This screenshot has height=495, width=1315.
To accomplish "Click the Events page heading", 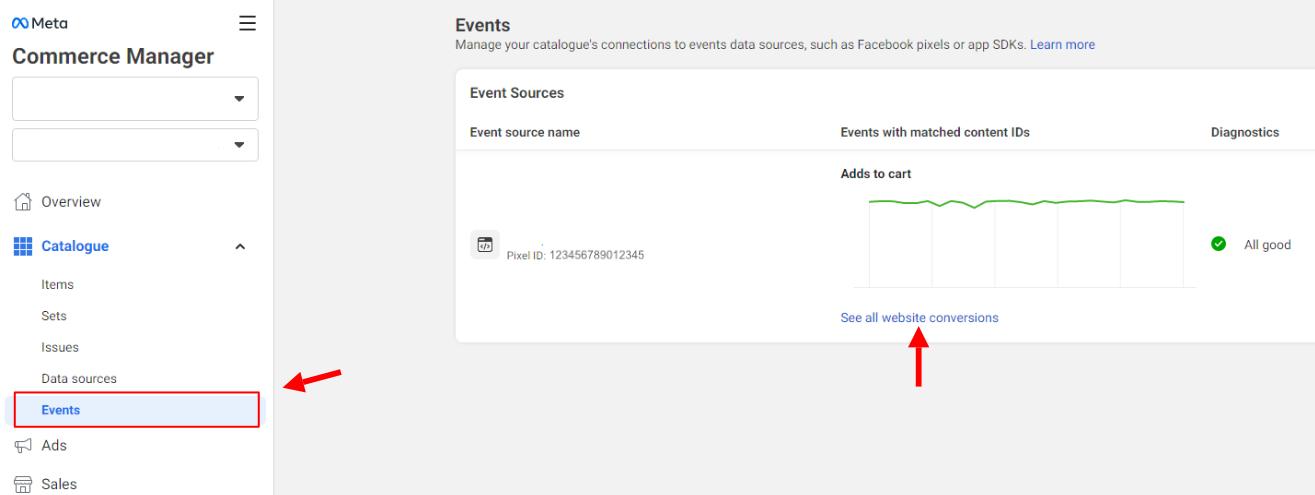I will click(x=482, y=25).
